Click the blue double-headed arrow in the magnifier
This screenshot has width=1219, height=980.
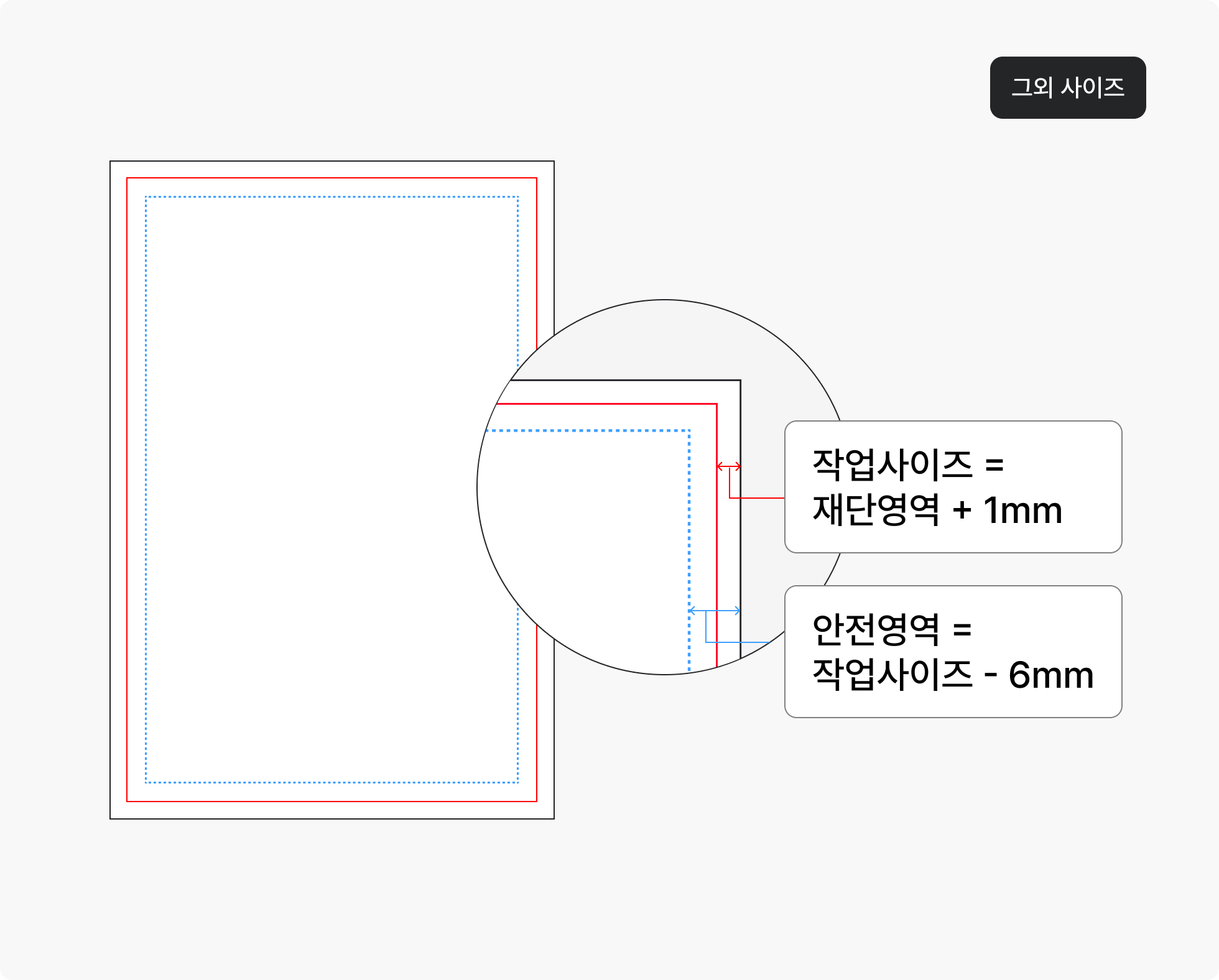click(714, 611)
